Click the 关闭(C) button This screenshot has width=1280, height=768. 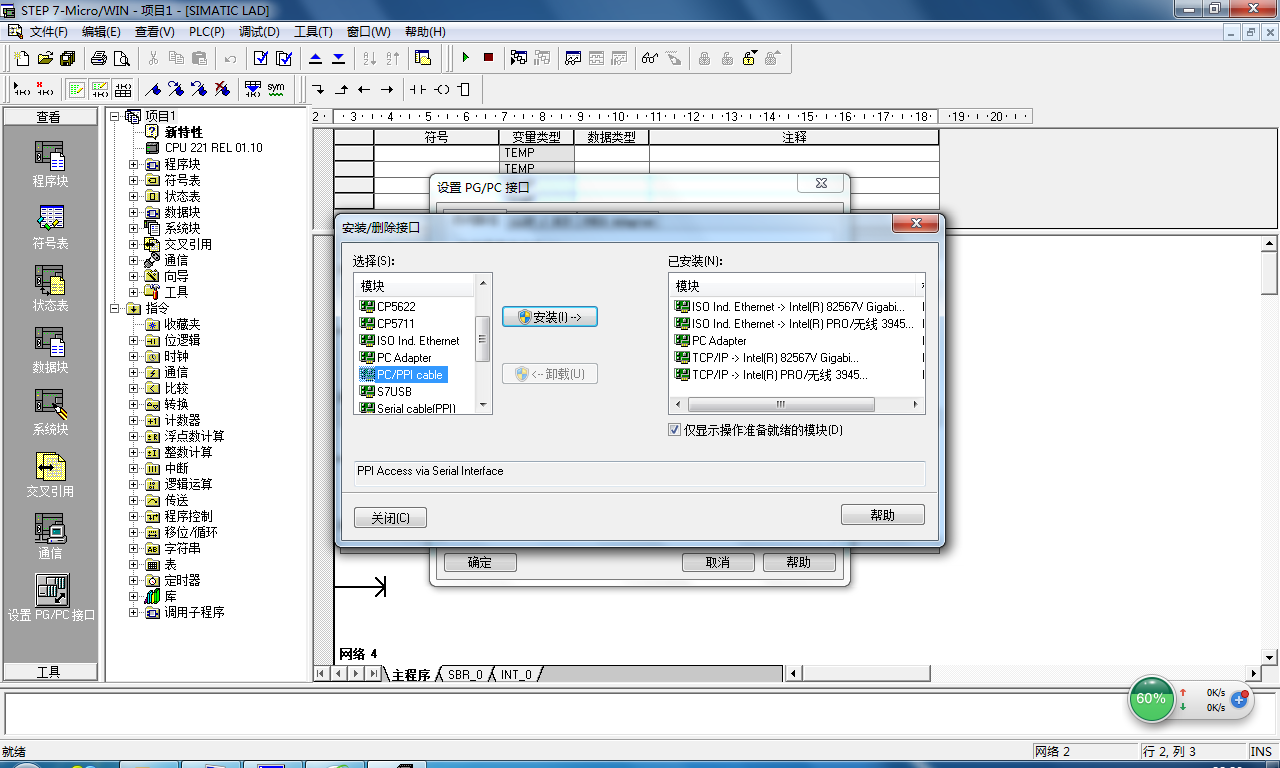[x=391, y=518]
